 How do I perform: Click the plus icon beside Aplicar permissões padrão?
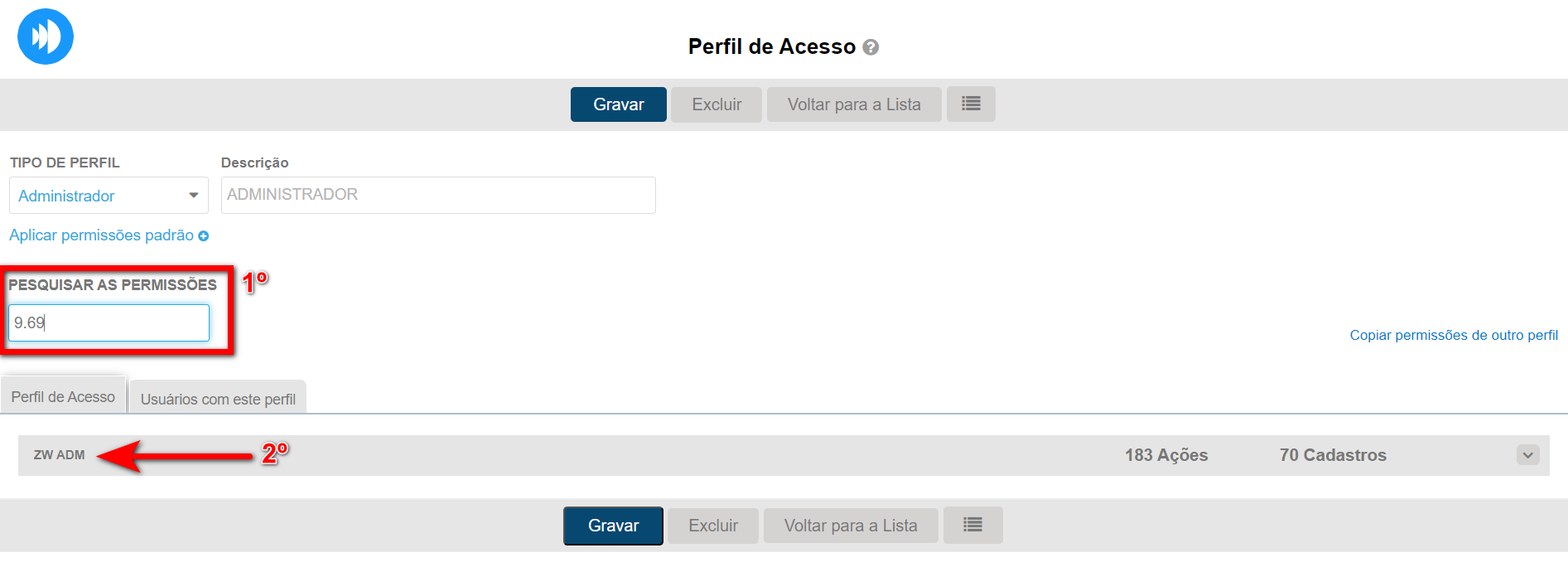[204, 236]
